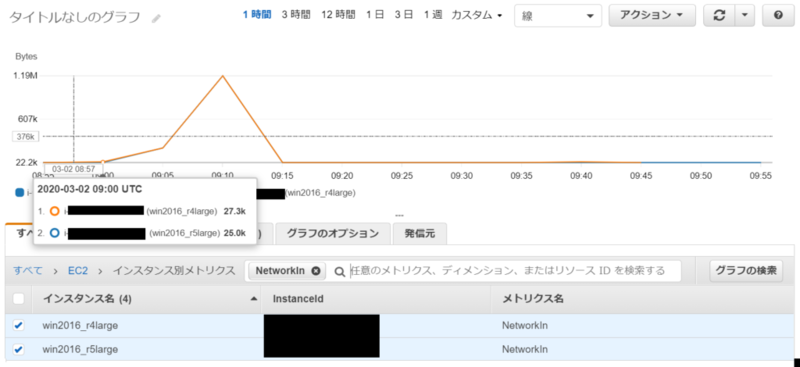Select the 3 日 time range

coord(404,15)
